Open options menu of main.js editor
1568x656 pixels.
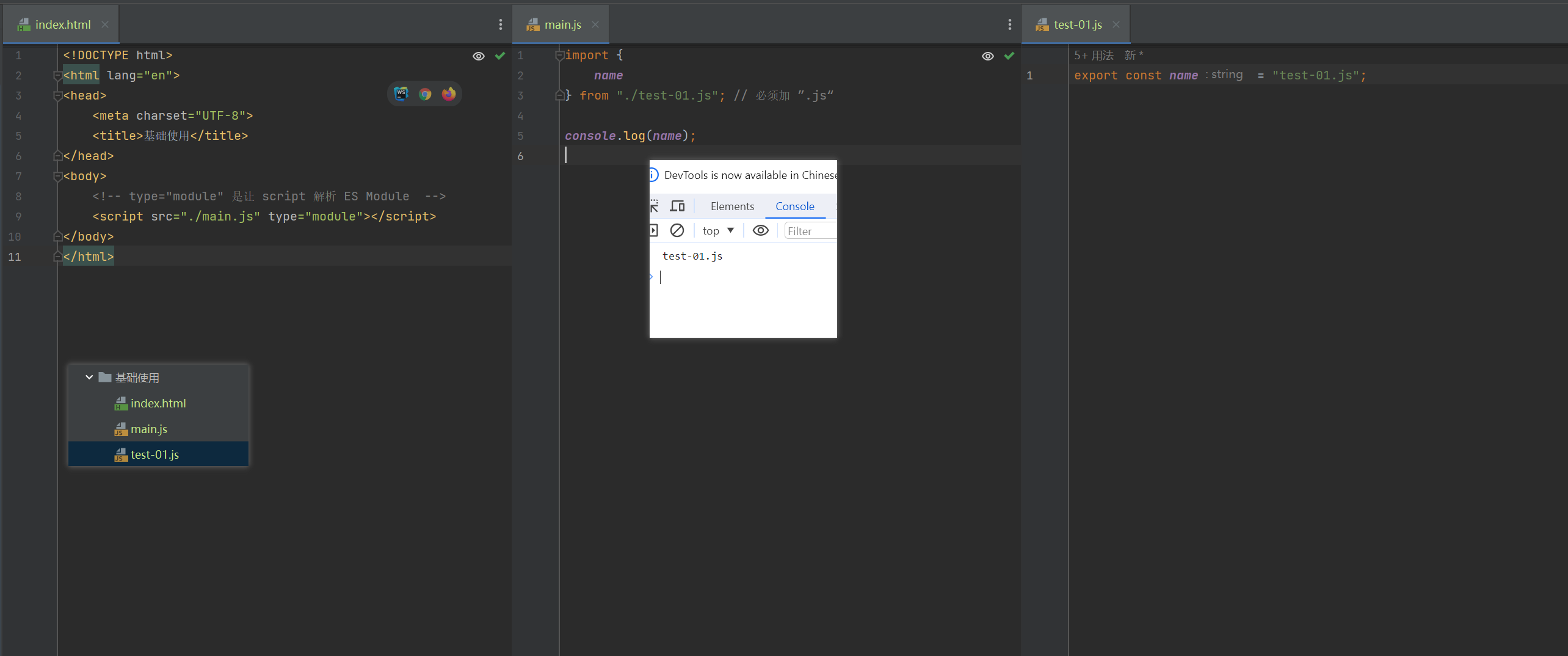point(1010,24)
